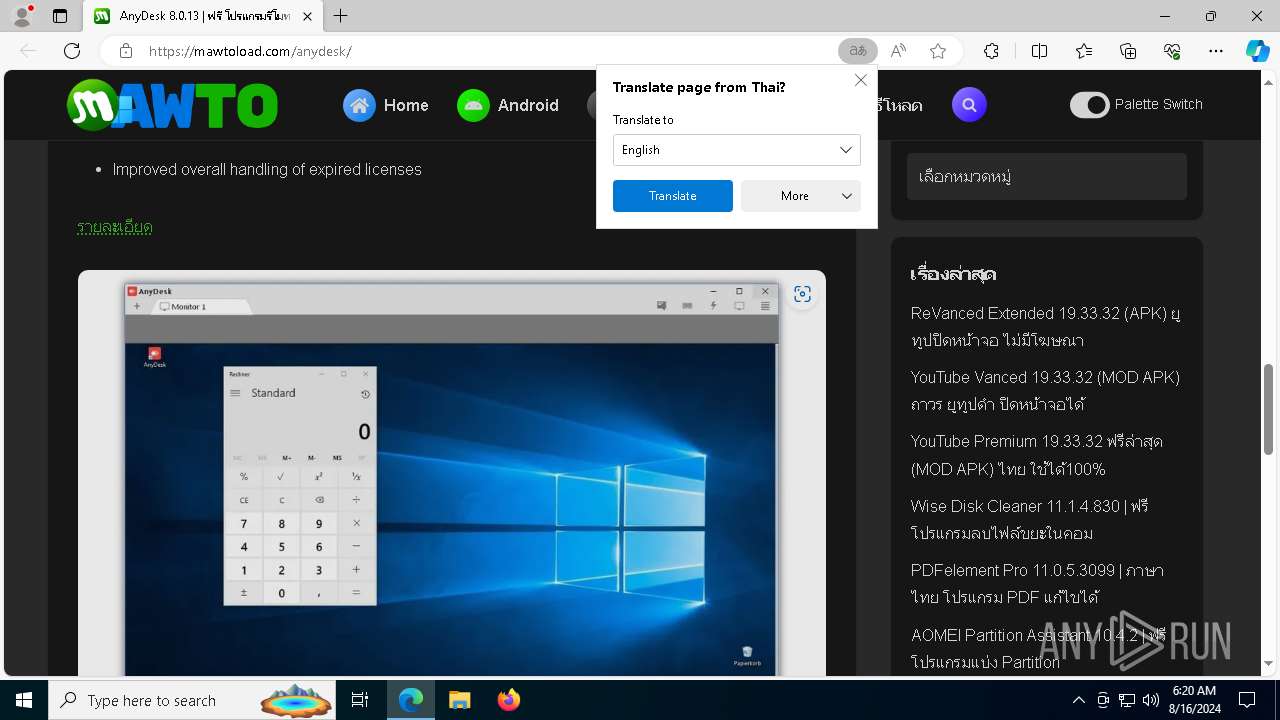The height and width of the screenshot is (720, 1280).
Task: Open YouTube Premium 19.33.32 post link
Action: click(1037, 455)
